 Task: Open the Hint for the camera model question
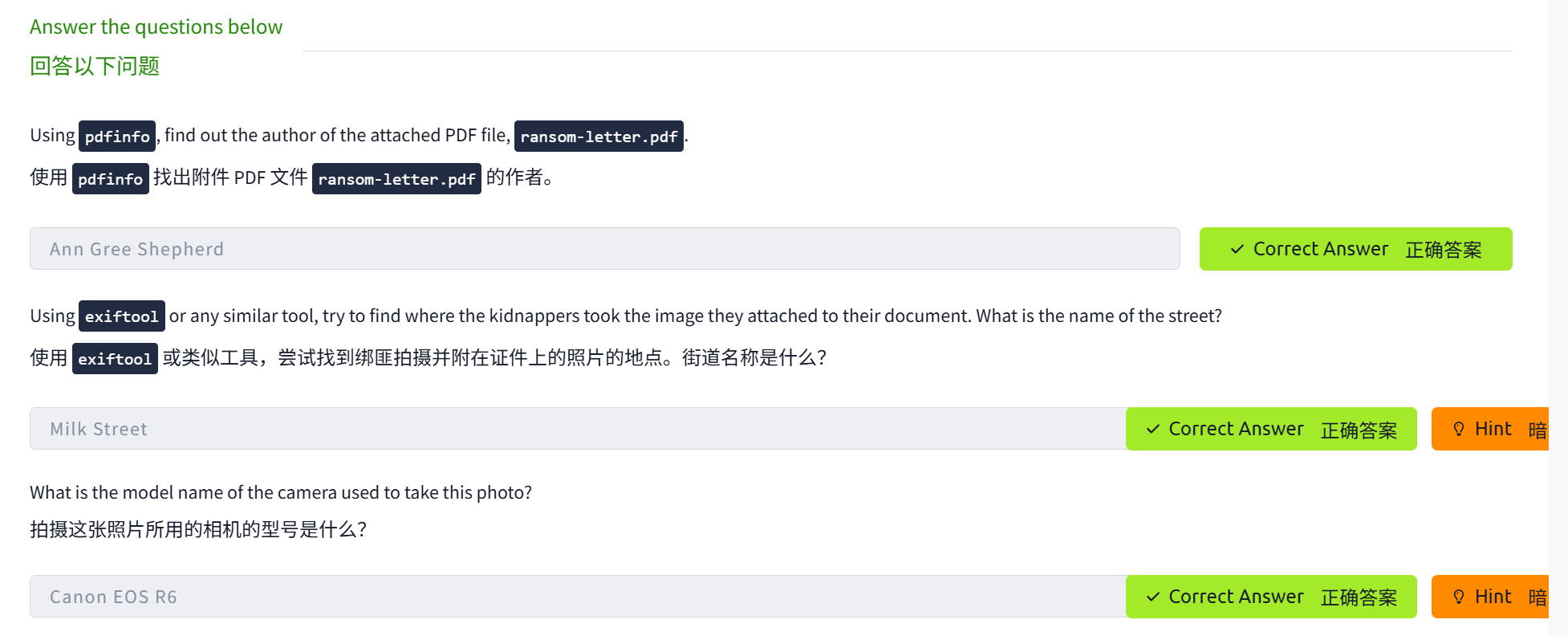pos(1491,597)
